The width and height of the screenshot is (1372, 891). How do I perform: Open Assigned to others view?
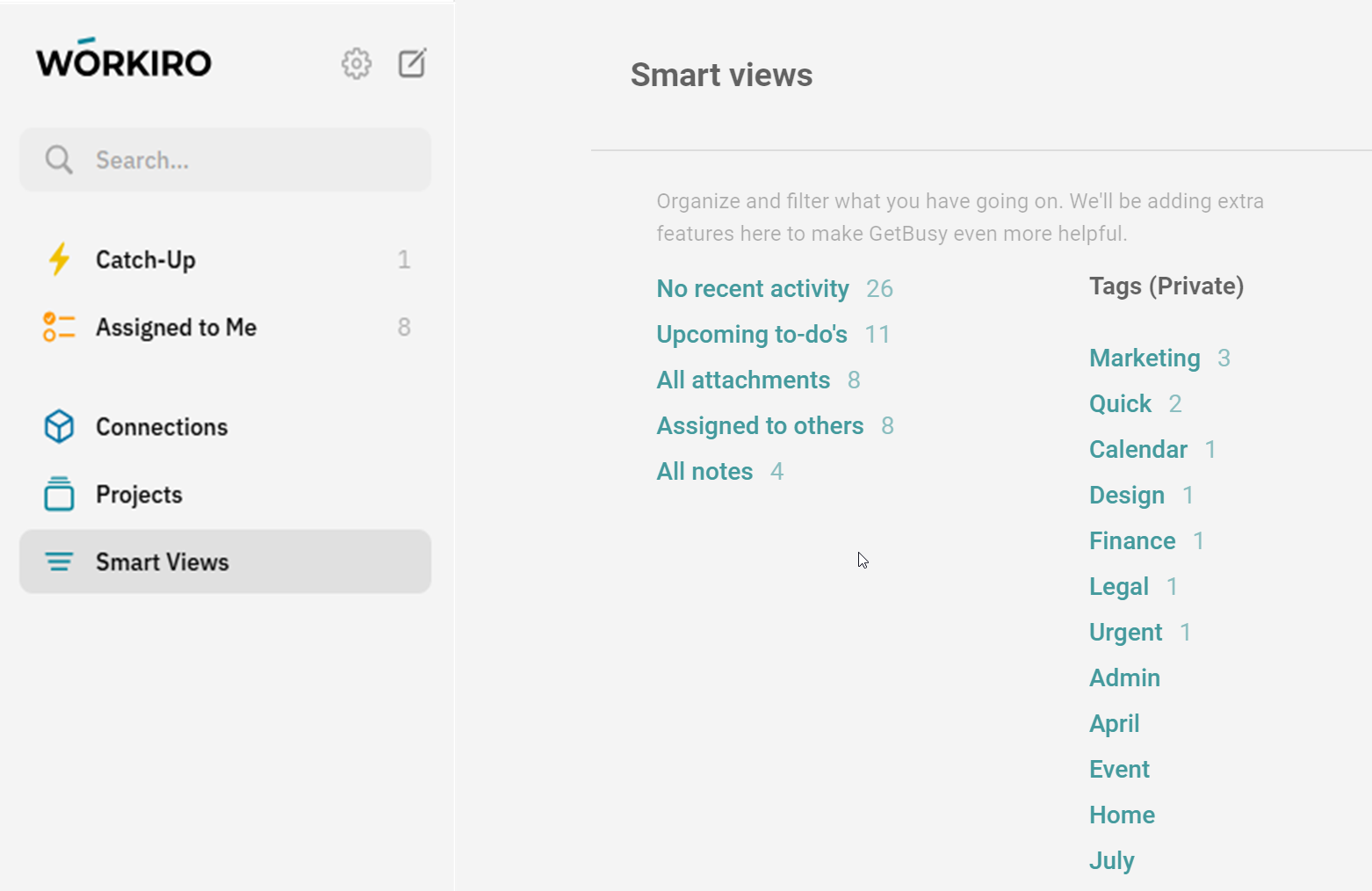tap(760, 426)
